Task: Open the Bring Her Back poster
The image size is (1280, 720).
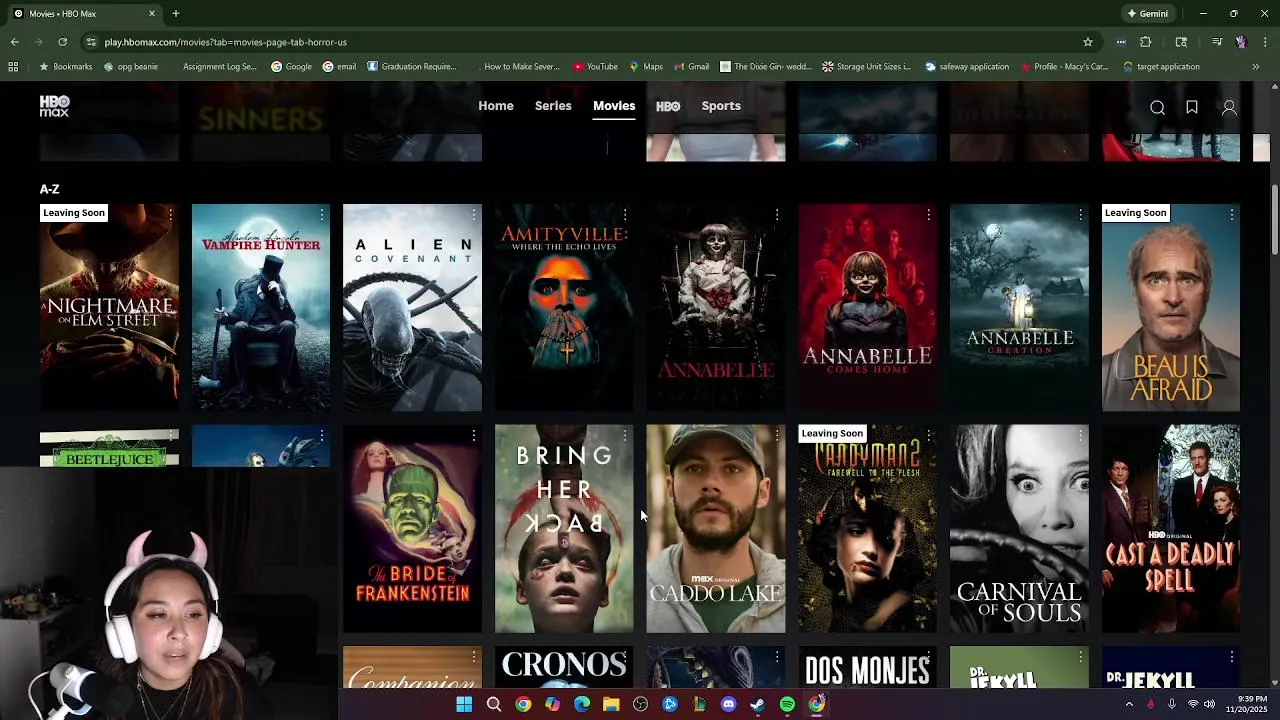Action: (x=564, y=529)
